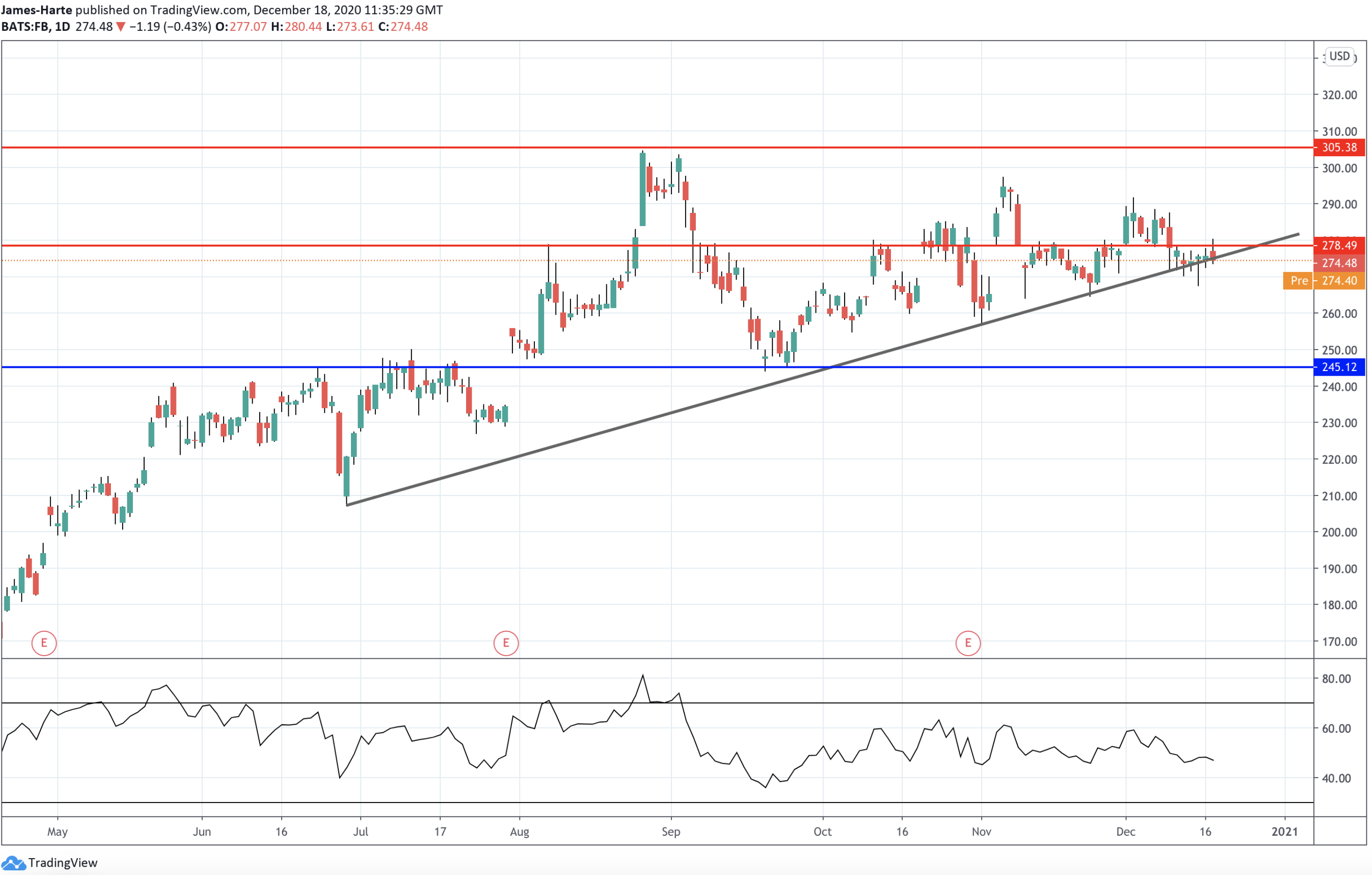The width and height of the screenshot is (1372, 875).
Task: Select the red down-triangle price change icon
Action: (120, 26)
